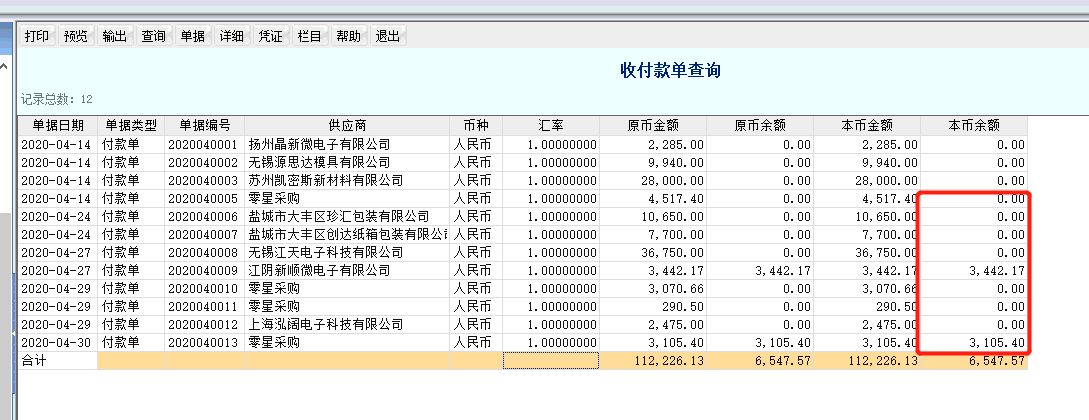Open 预览 print preview
The image size is (1089, 420).
(76, 36)
